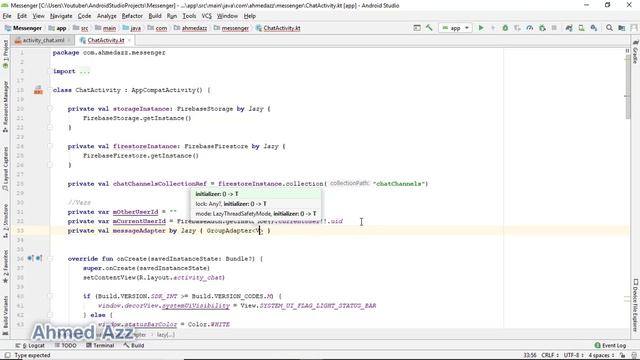Select hint starting with lock: Any?
The height and width of the screenshot is (360, 640).
[256, 204]
